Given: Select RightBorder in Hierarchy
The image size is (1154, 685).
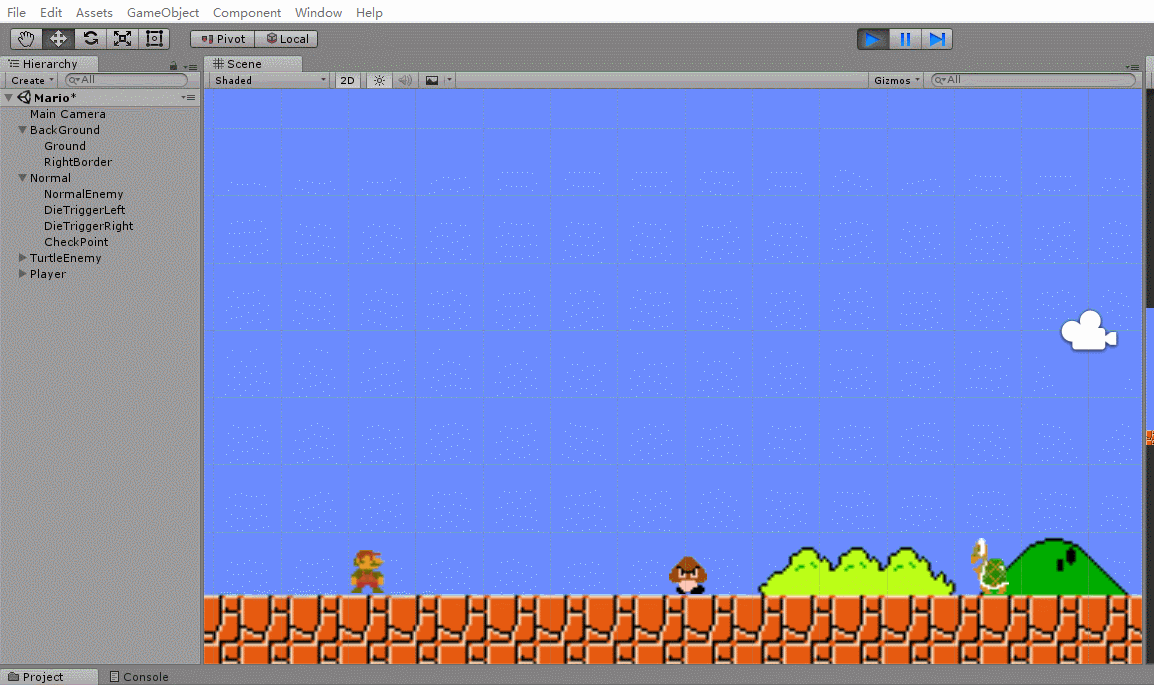Looking at the screenshot, I should pyautogui.click(x=78, y=162).
